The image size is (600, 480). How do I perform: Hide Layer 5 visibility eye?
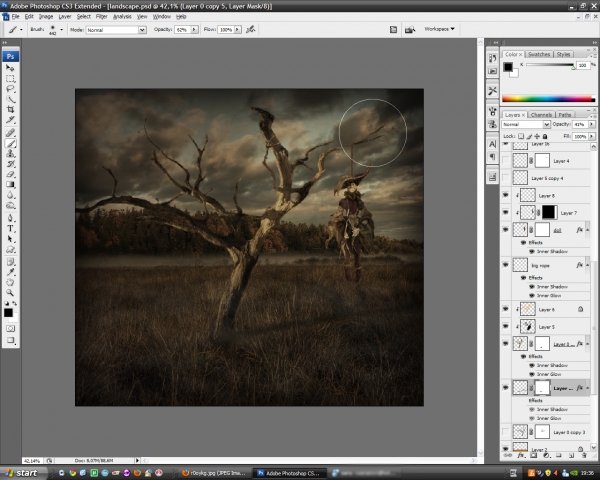[x=505, y=327]
